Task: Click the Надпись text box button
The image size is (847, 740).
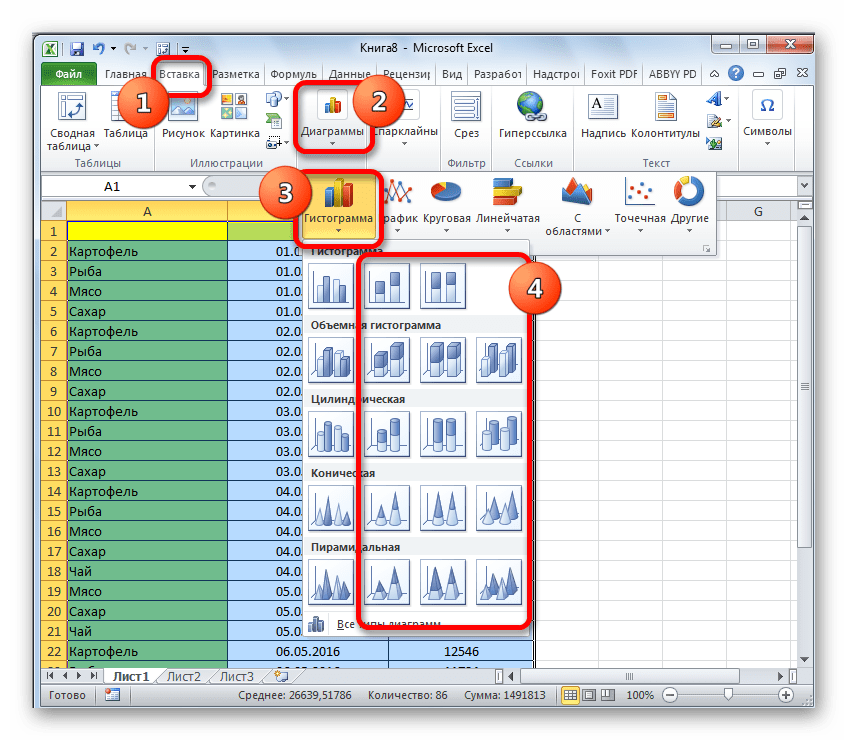Action: pos(604,114)
